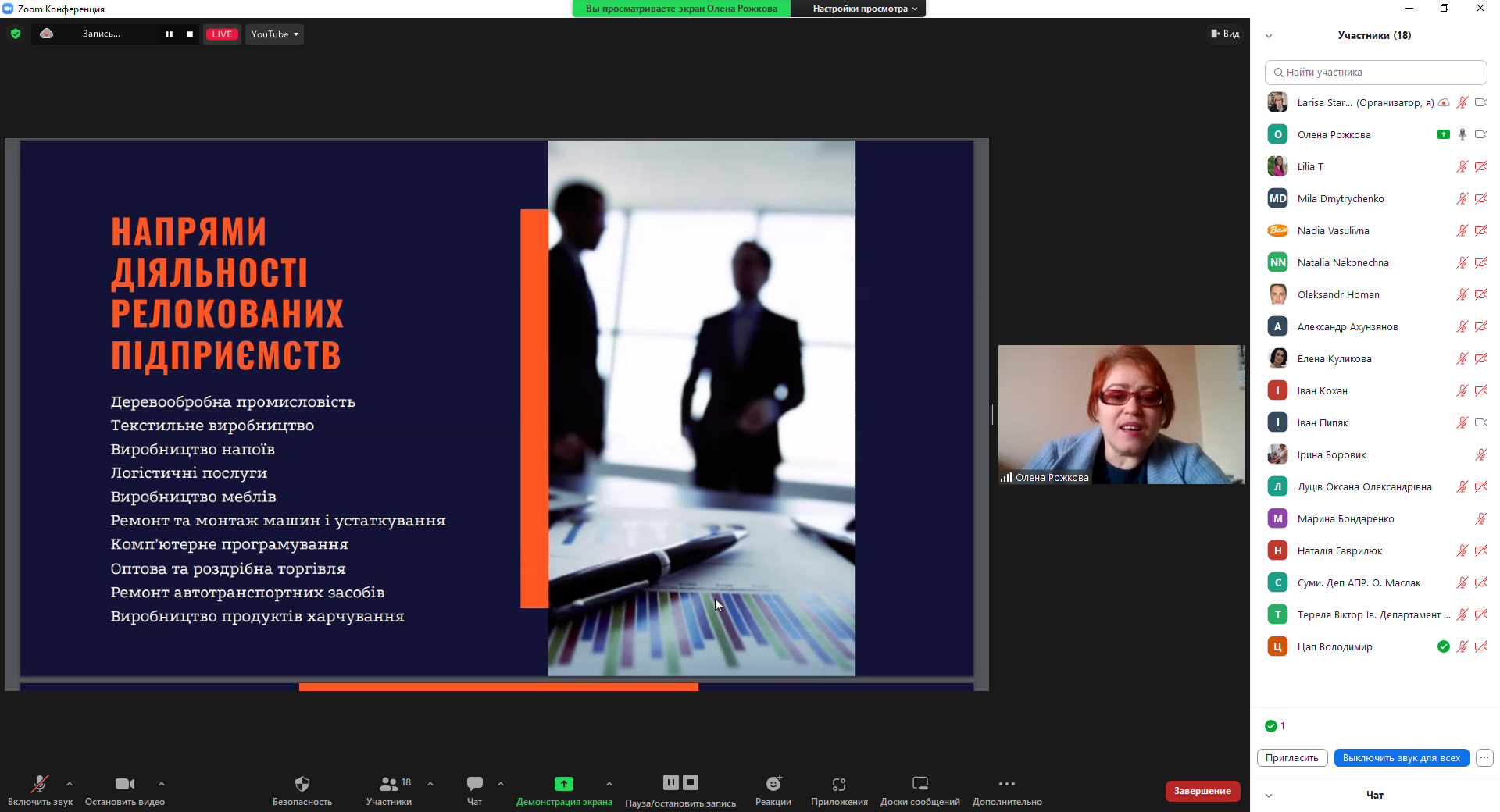Click Выключить звук для всех button
Viewport: 1500px width, 812px height.
pos(1401,757)
